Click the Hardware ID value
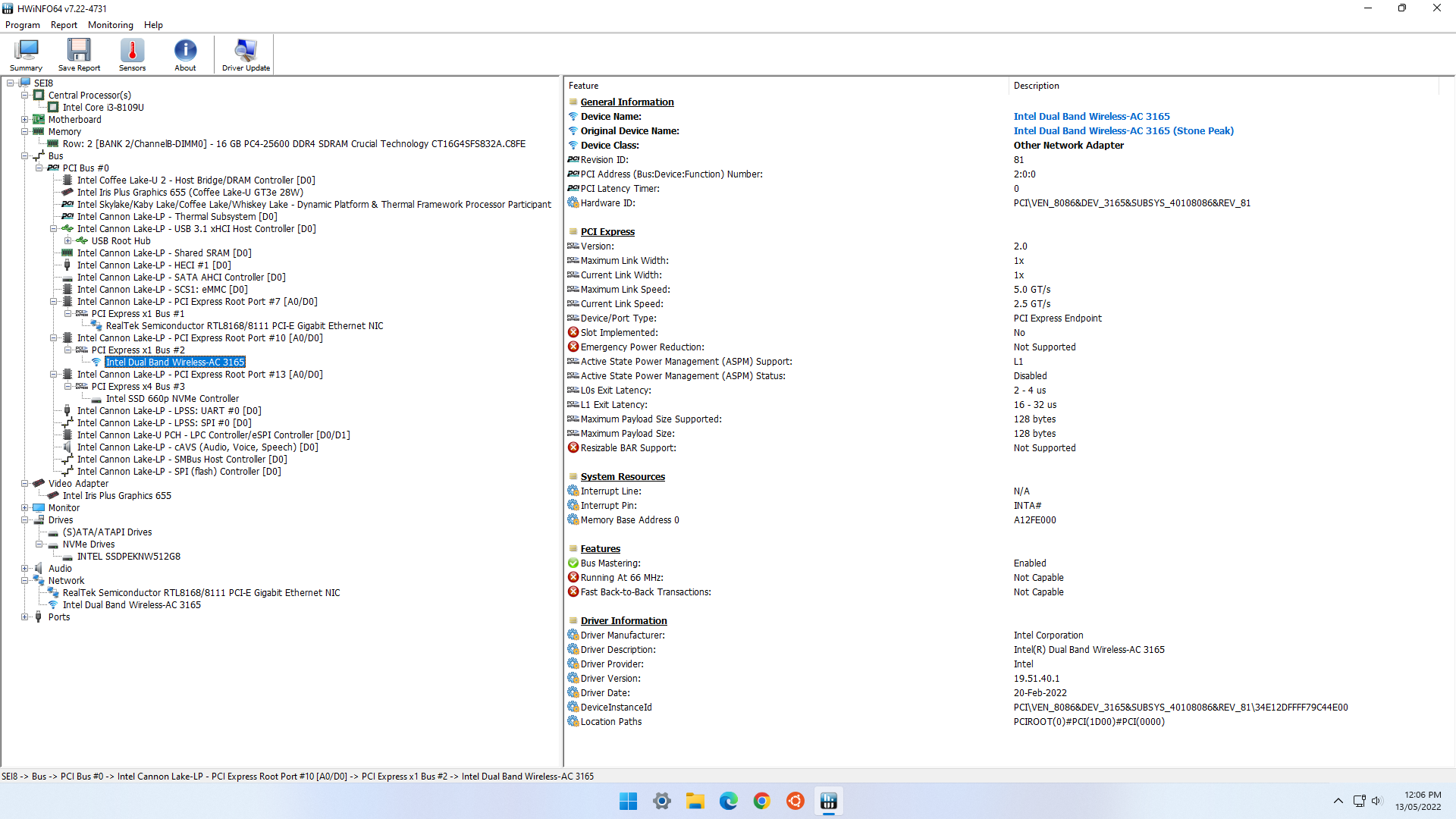The height and width of the screenshot is (819, 1456). 1131,203
